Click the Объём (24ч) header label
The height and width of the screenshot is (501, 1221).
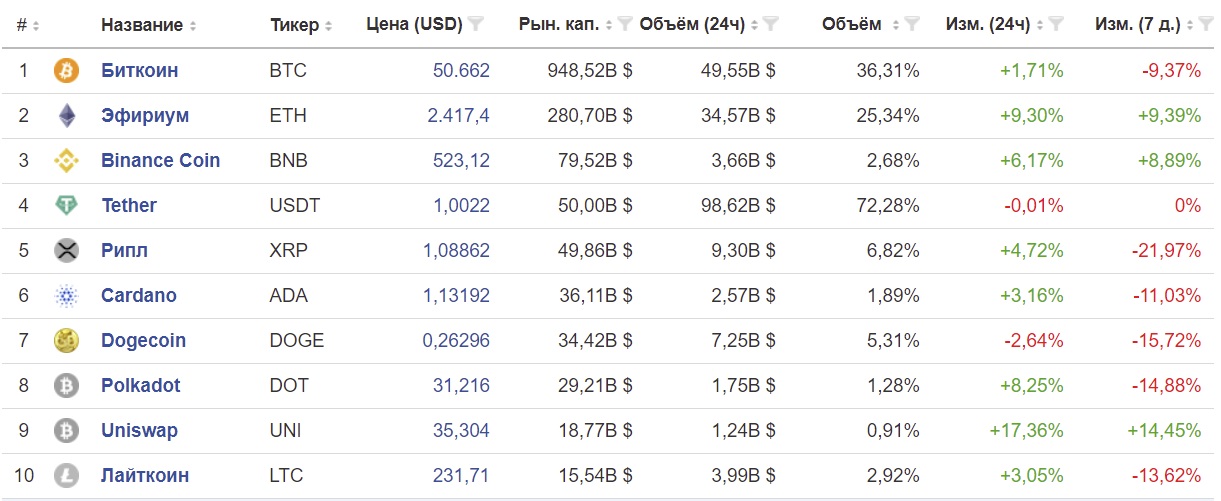click(x=693, y=24)
